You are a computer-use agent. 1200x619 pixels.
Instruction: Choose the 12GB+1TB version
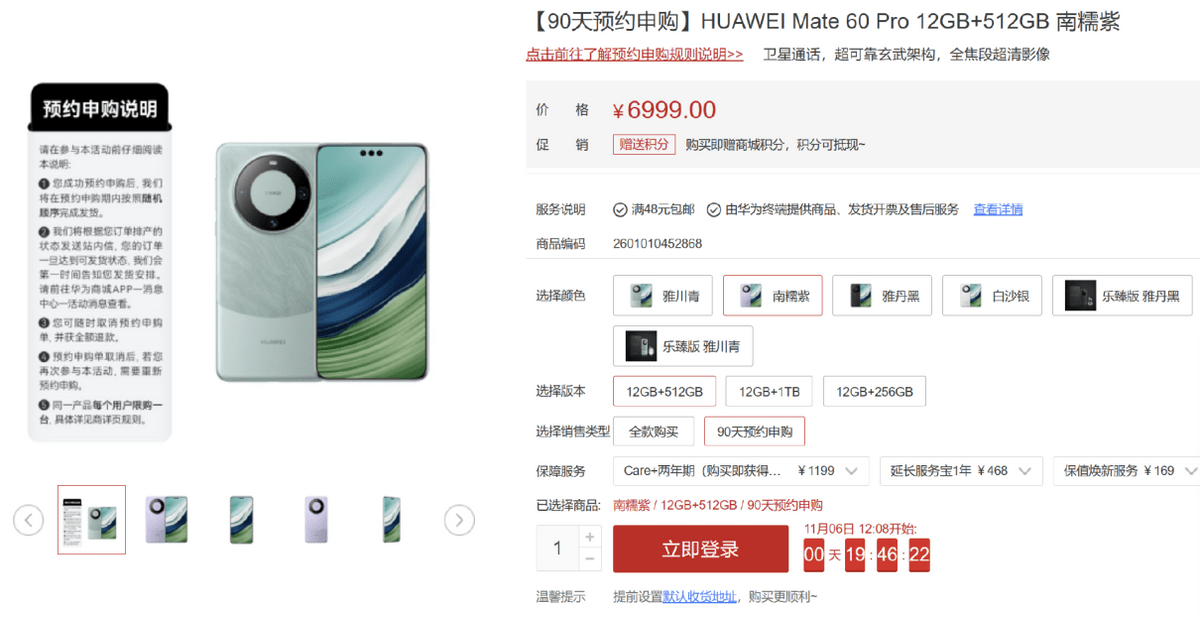click(769, 391)
